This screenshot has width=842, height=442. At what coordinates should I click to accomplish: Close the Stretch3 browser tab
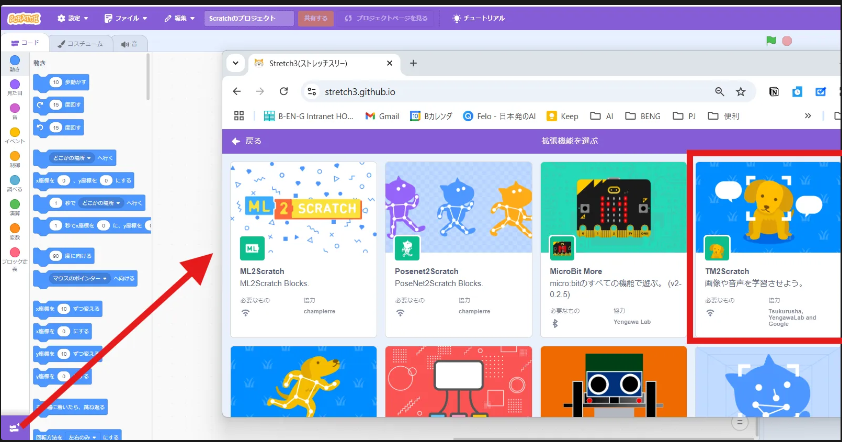389,63
